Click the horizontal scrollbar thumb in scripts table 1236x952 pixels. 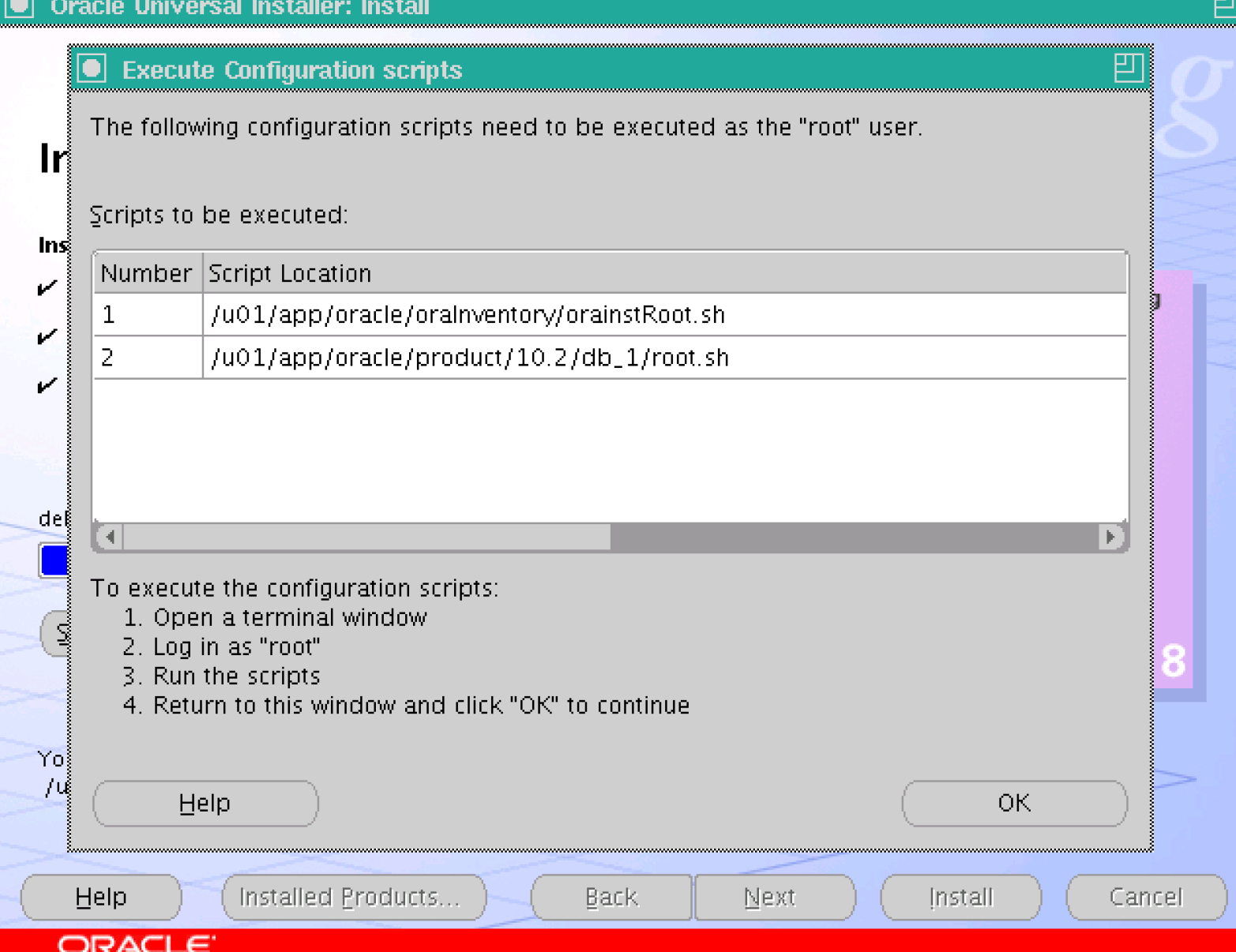point(366,537)
